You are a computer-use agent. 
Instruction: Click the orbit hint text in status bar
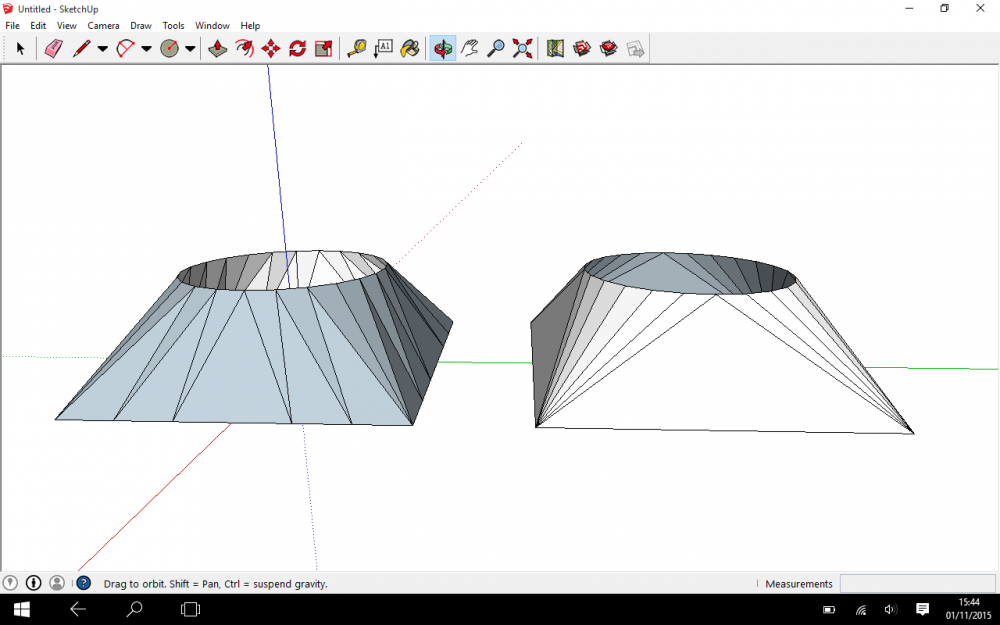[216, 584]
